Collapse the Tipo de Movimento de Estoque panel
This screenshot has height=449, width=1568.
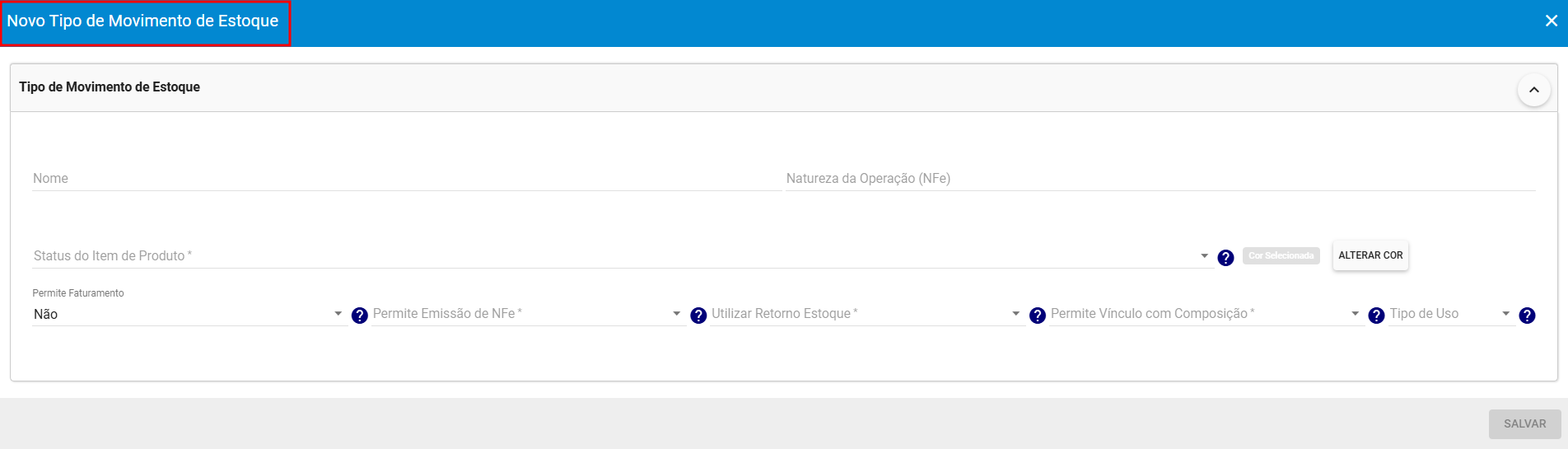(x=1533, y=90)
